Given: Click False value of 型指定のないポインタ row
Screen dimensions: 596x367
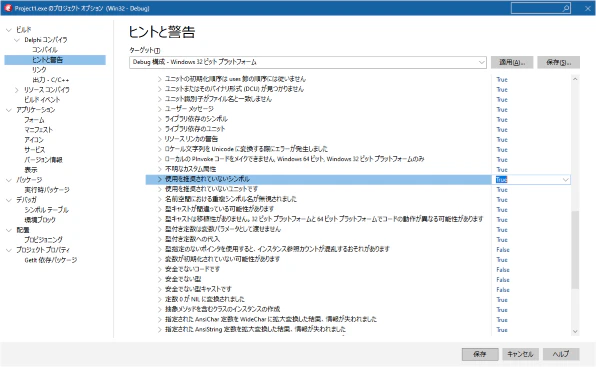Looking at the screenshot, I should point(502,250).
